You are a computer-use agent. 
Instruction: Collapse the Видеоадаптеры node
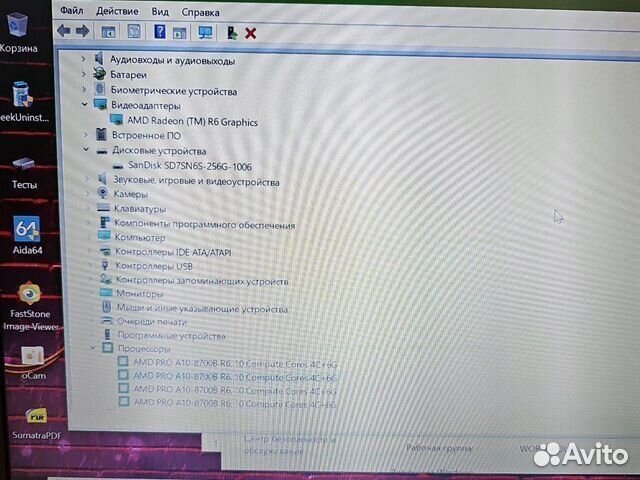pyautogui.click(x=84, y=104)
